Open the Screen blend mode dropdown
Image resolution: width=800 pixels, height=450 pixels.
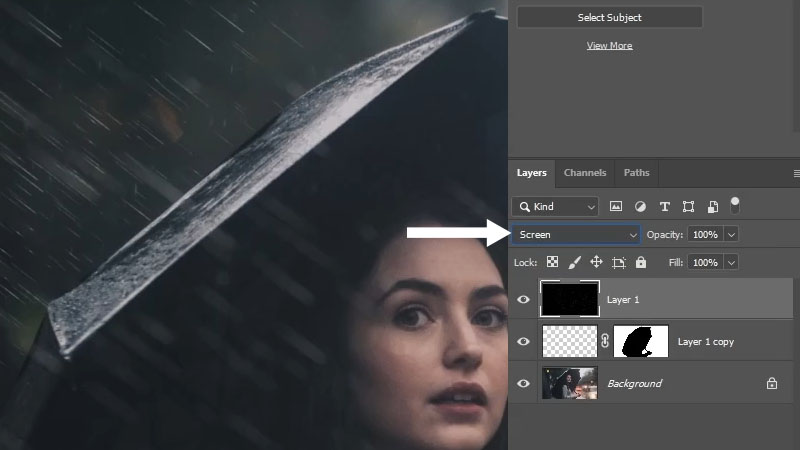[x=576, y=235]
